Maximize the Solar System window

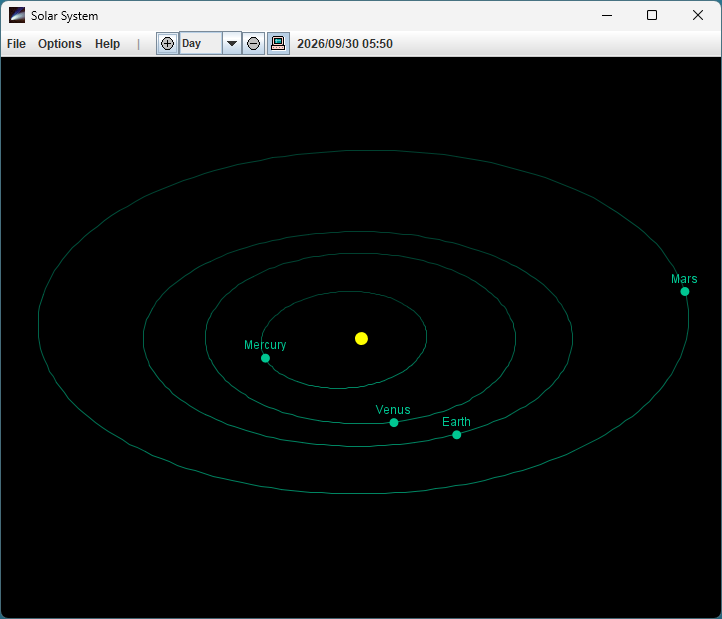coord(652,15)
